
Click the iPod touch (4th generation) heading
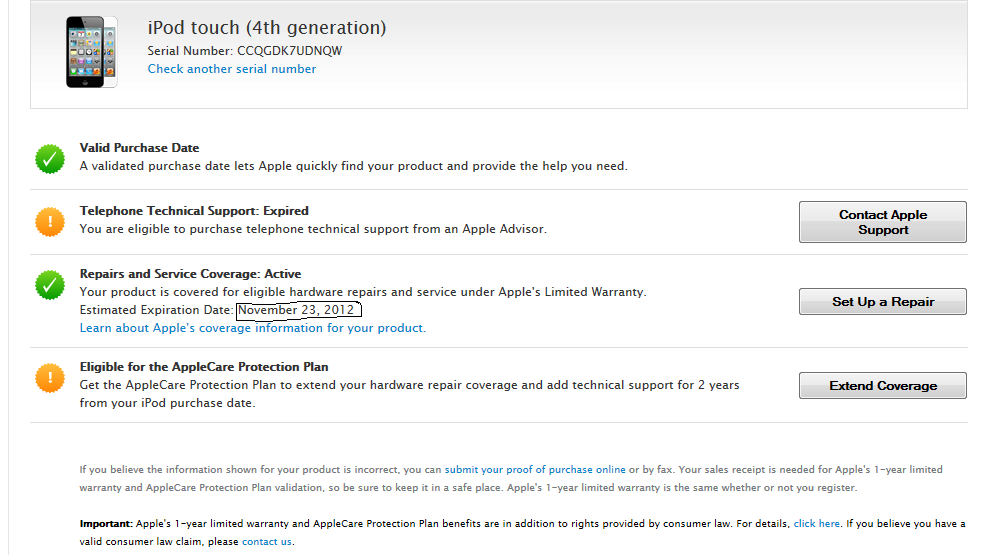[267, 28]
